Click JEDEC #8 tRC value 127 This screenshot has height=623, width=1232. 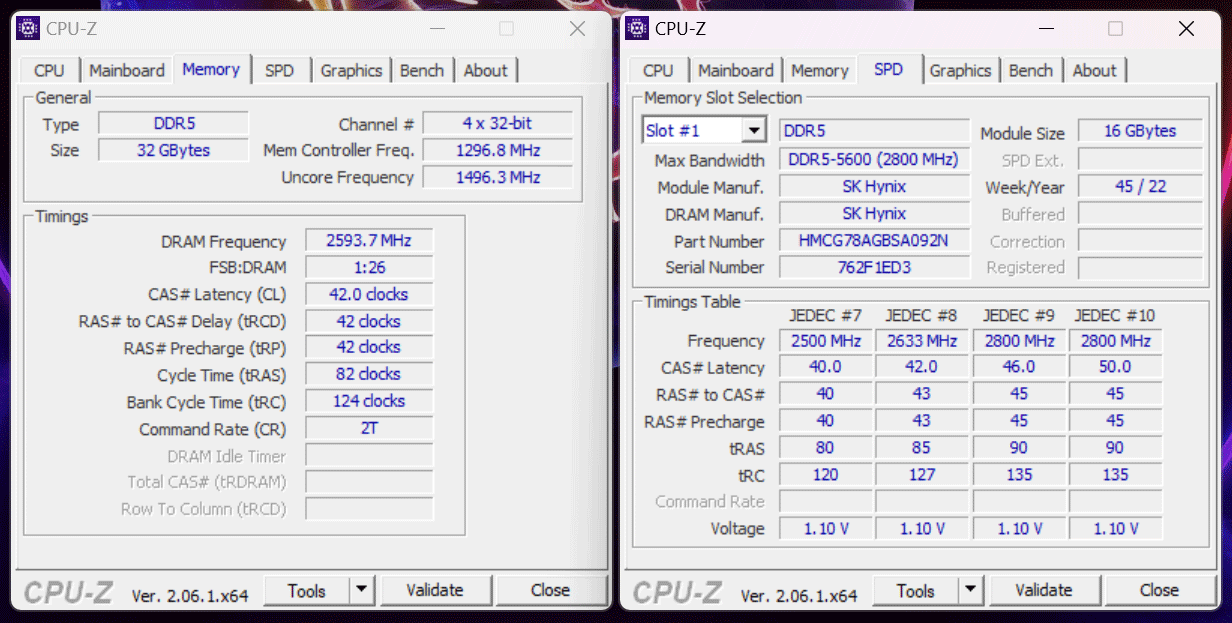coord(922,475)
